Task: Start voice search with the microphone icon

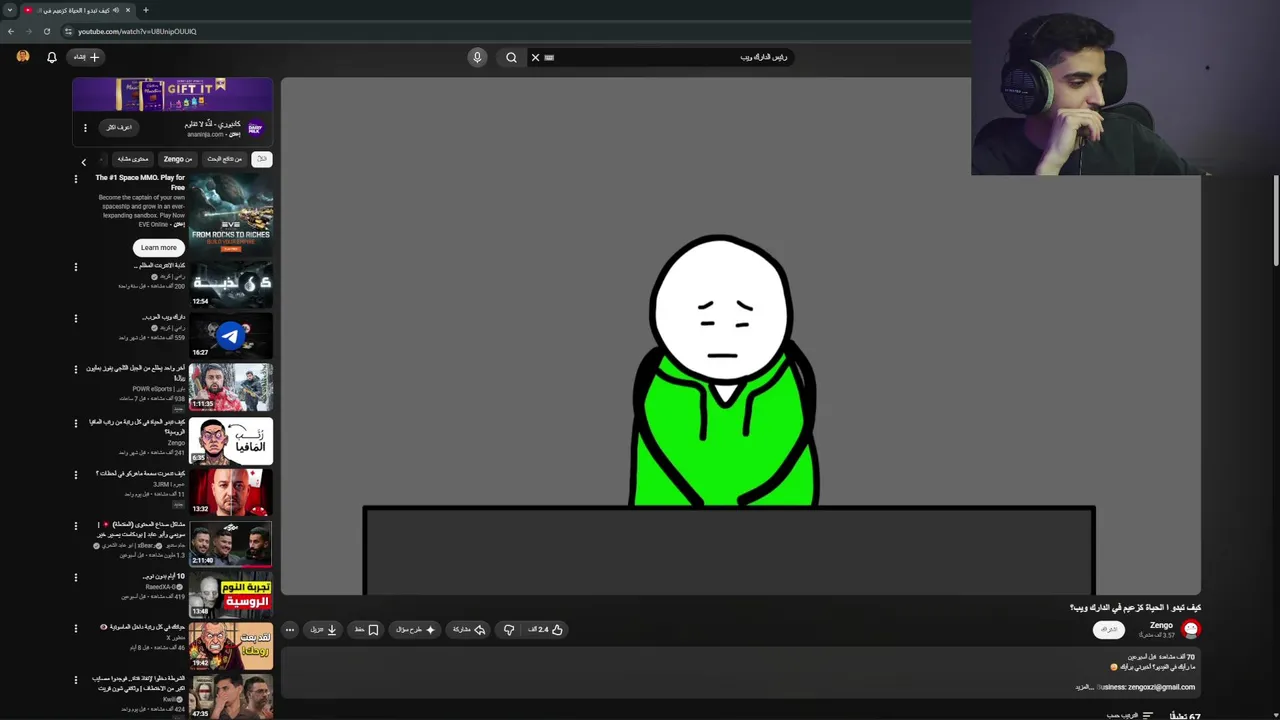Action: point(477,57)
